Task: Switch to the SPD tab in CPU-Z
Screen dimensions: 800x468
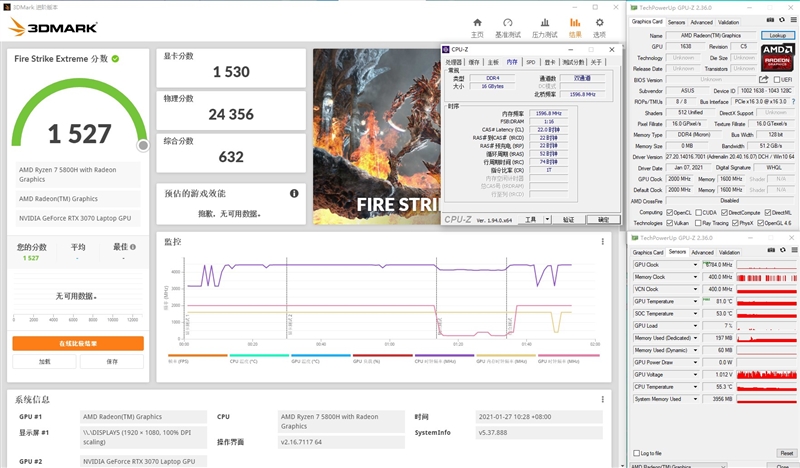Action: pos(531,62)
